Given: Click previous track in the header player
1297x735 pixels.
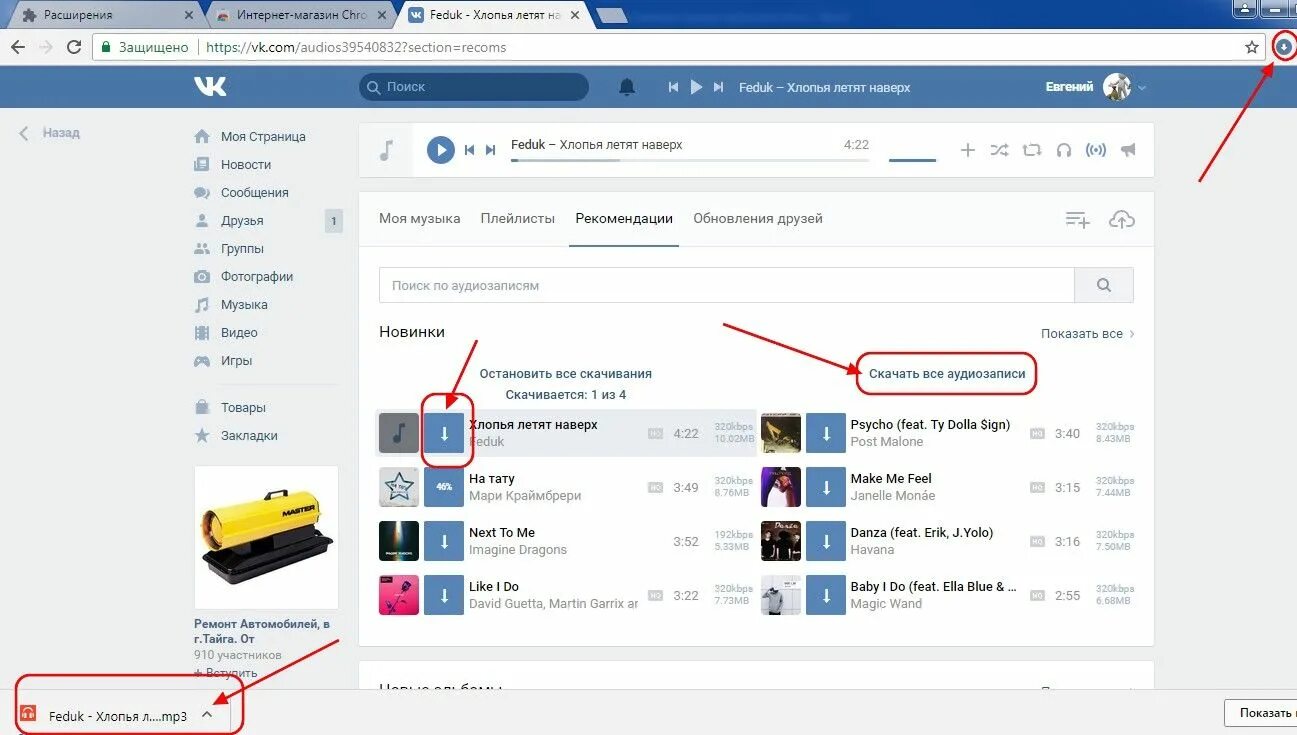Looking at the screenshot, I should tap(674, 87).
